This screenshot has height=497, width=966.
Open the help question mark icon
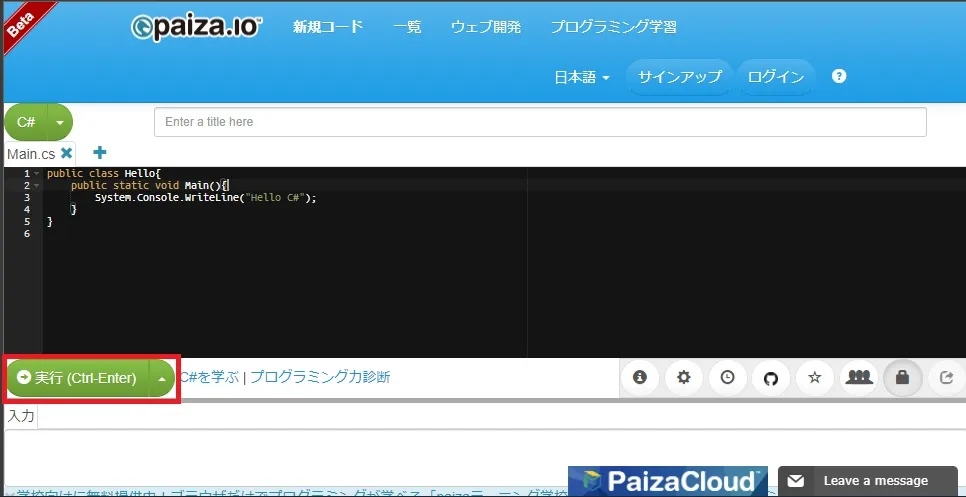click(838, 76)
